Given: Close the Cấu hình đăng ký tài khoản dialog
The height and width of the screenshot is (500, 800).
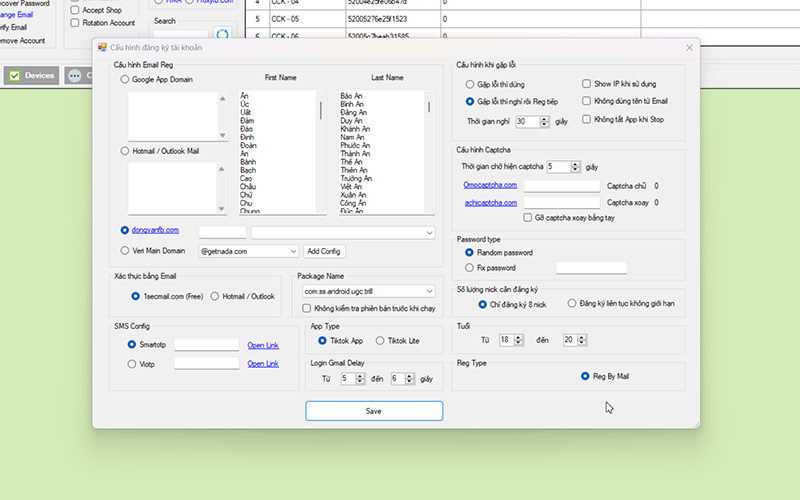Looking at the screenshot, I should [x=689, y=47].
